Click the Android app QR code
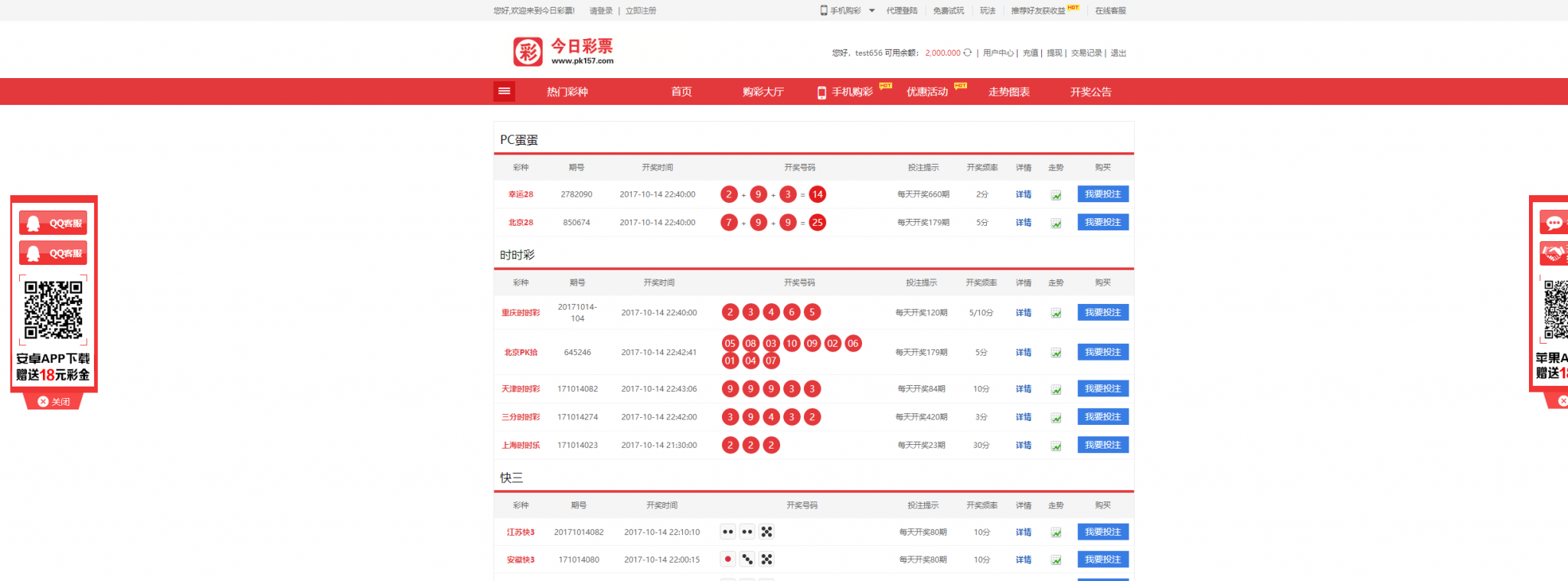The image size is (1568, 581). [x=54, y=310]
